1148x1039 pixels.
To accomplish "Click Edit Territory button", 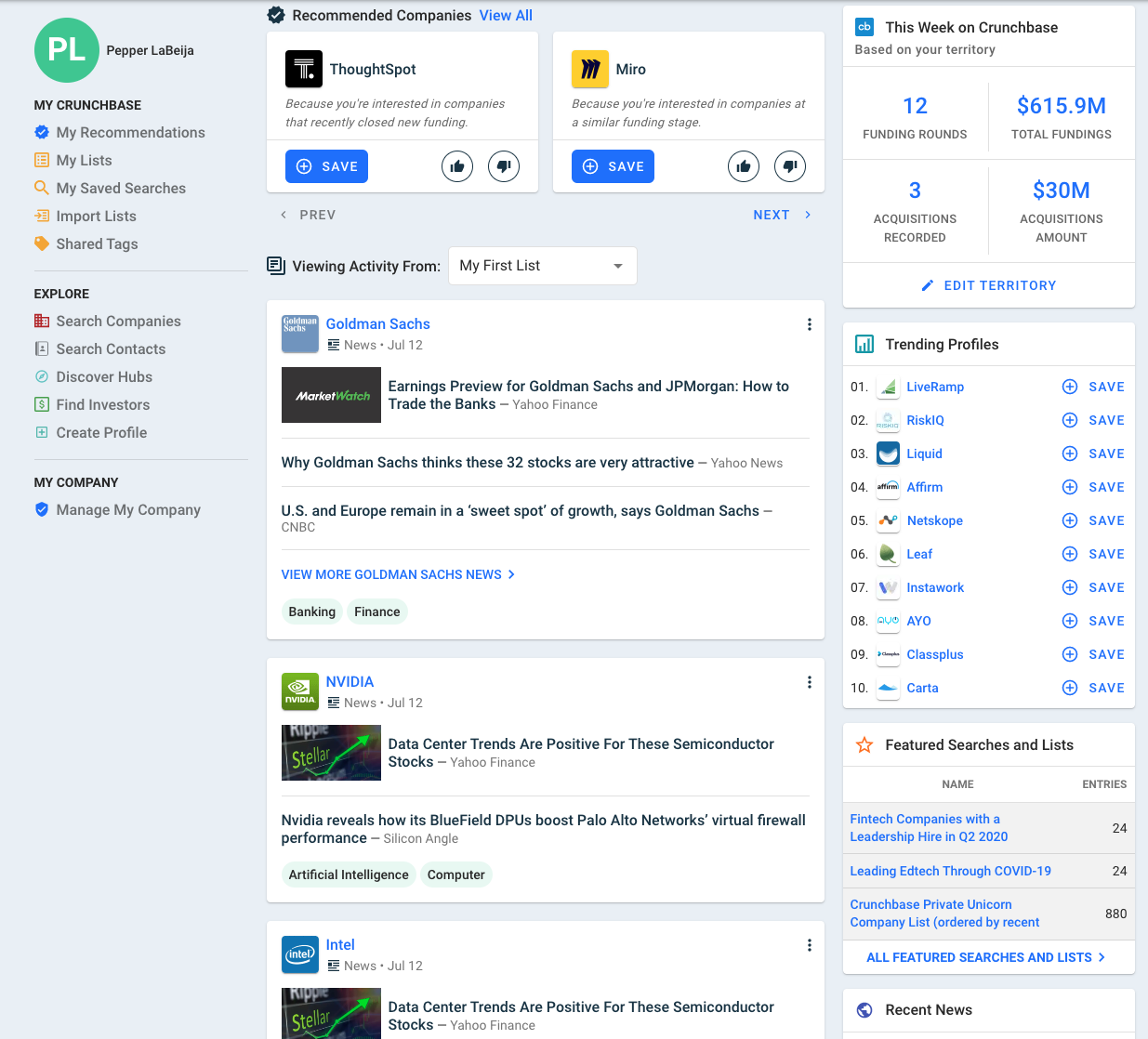I will pyautogui.click(x=989, y=285).
